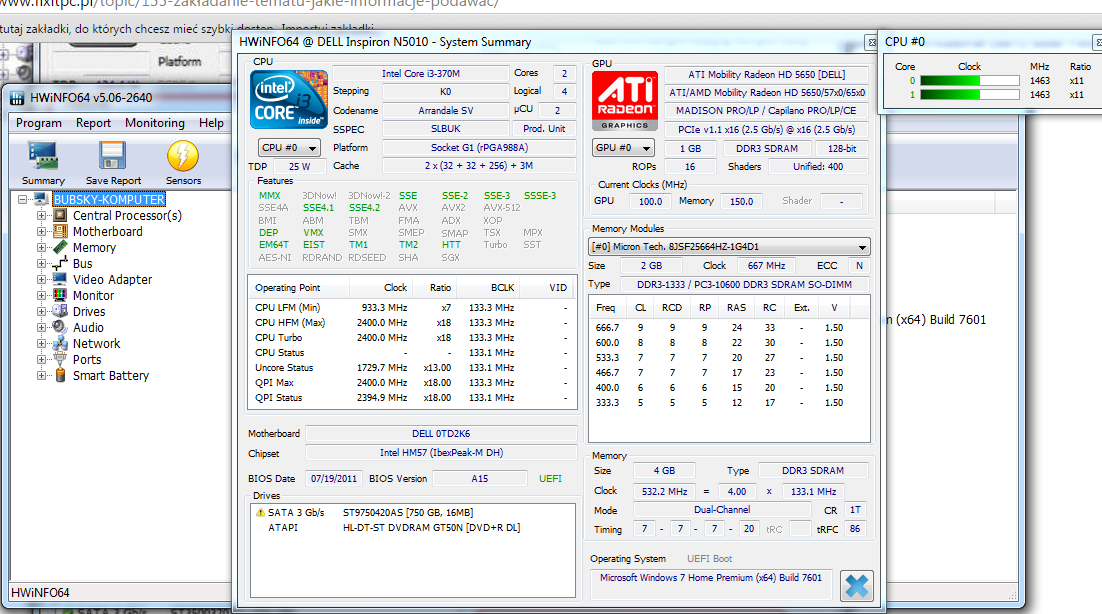Open the Monitoring menu
Viewport: 1102px width, 614px height.
tap(155, 123)
